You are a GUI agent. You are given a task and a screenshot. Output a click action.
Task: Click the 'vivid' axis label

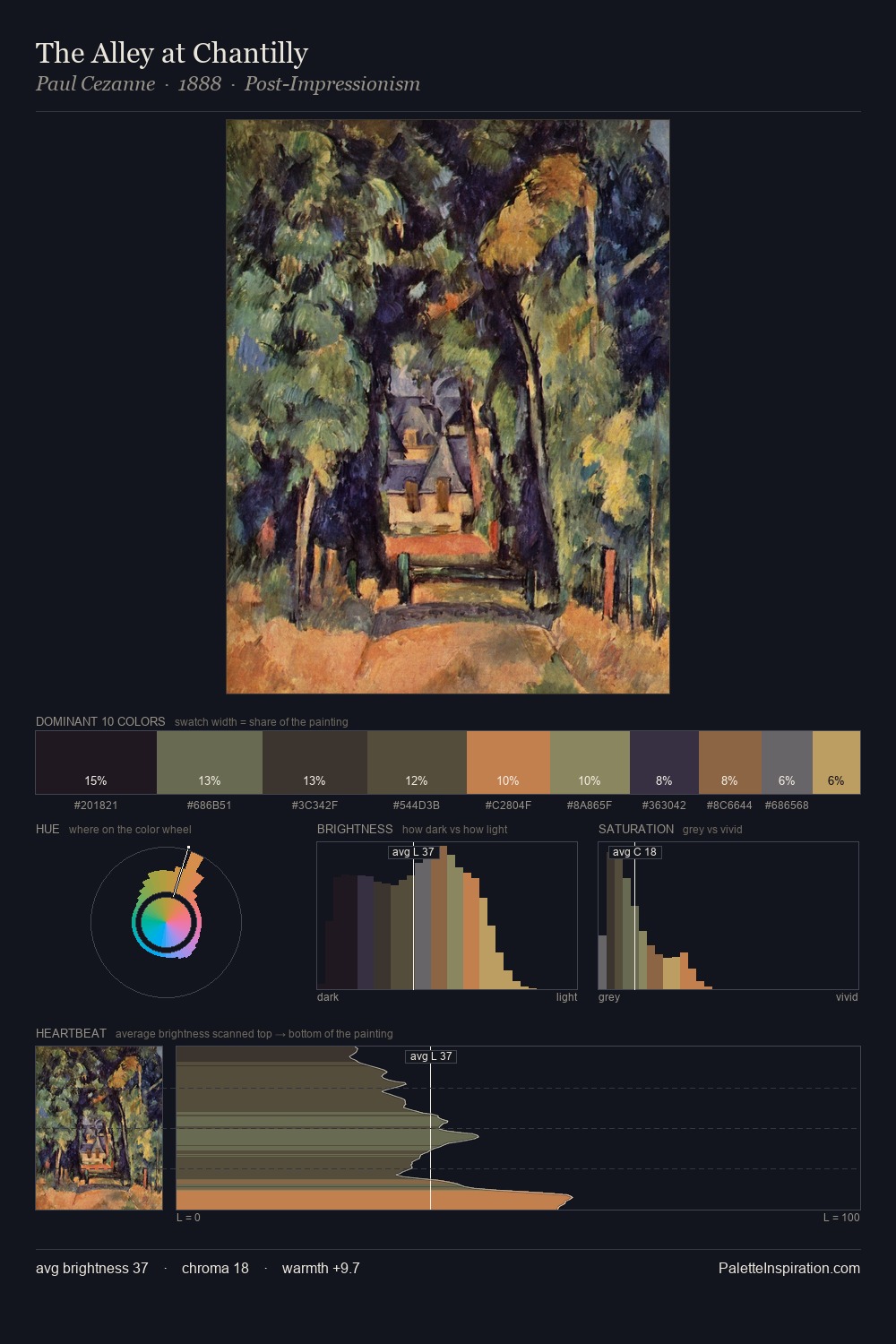pyautogui.click(x=847, y=997)
